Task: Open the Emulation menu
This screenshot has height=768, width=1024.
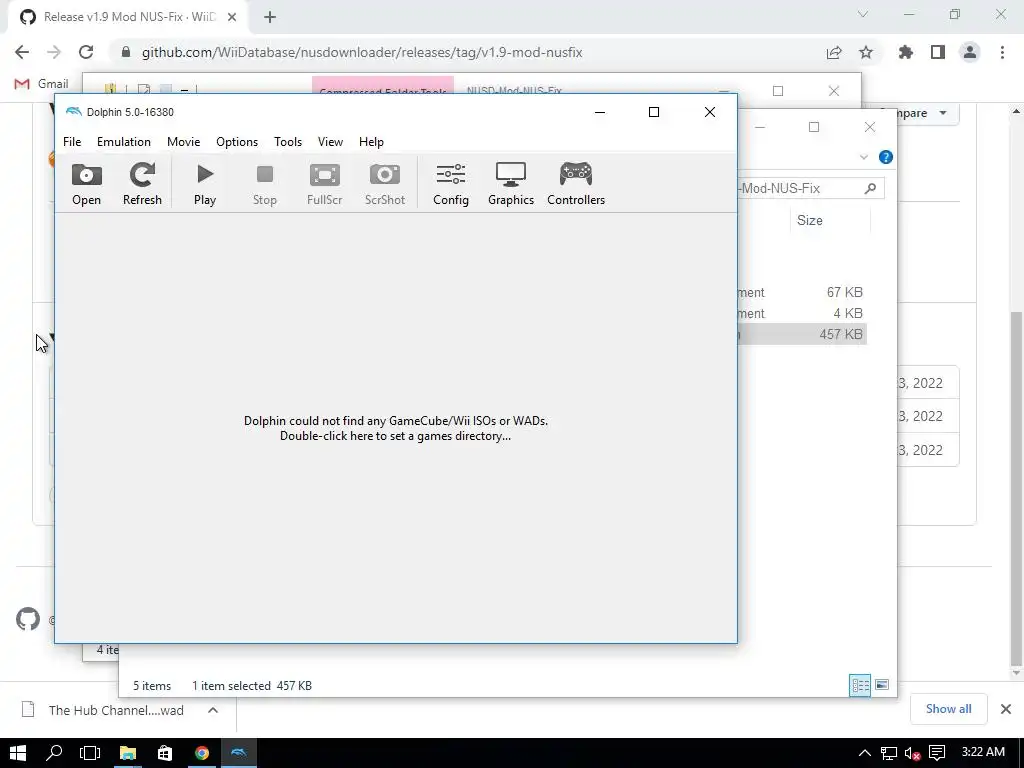Action: click(x=123, y=142)
